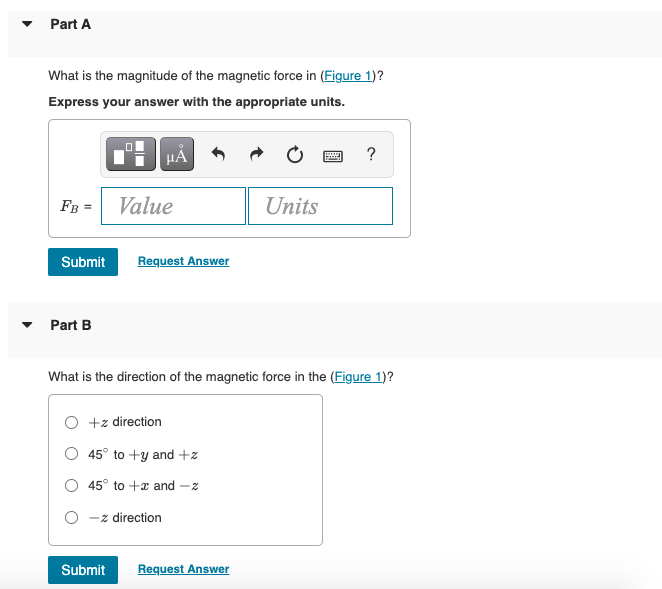662x589 pixels.
Task: Open the keyboard shortcuts icon
Action: pos(333,156)
